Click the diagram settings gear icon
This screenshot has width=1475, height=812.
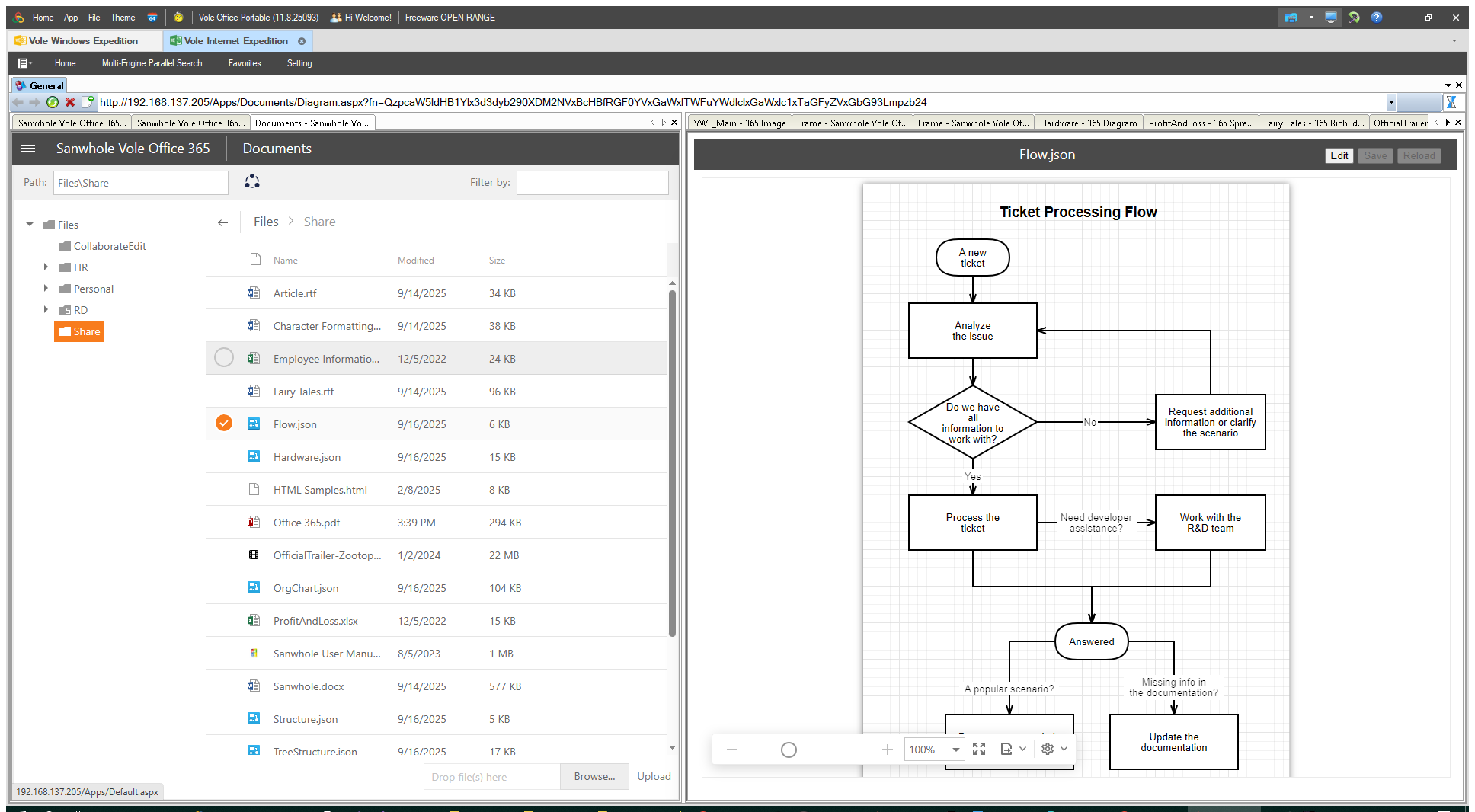click(1048, 749)
